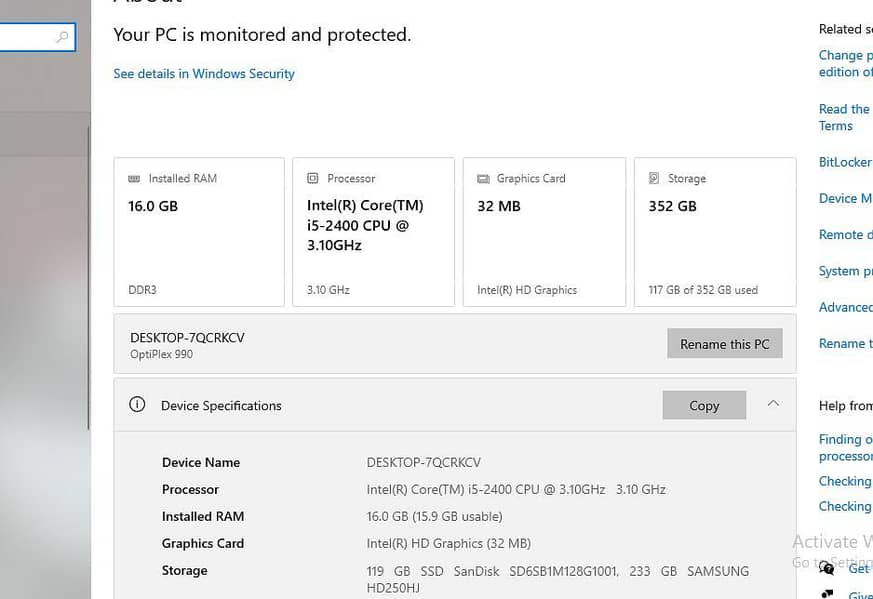This screenshot has width=873, height=599.
Task: Copy the device specifications
Action: [x=704, y=405]
